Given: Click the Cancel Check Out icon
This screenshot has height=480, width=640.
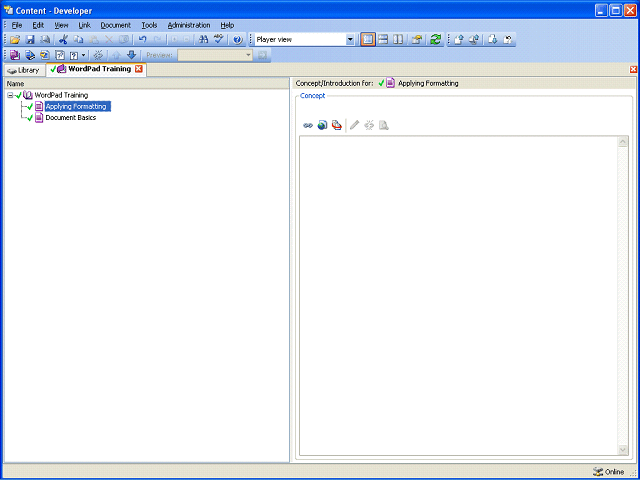Looking at the screenshot, I should pos(508,40).
